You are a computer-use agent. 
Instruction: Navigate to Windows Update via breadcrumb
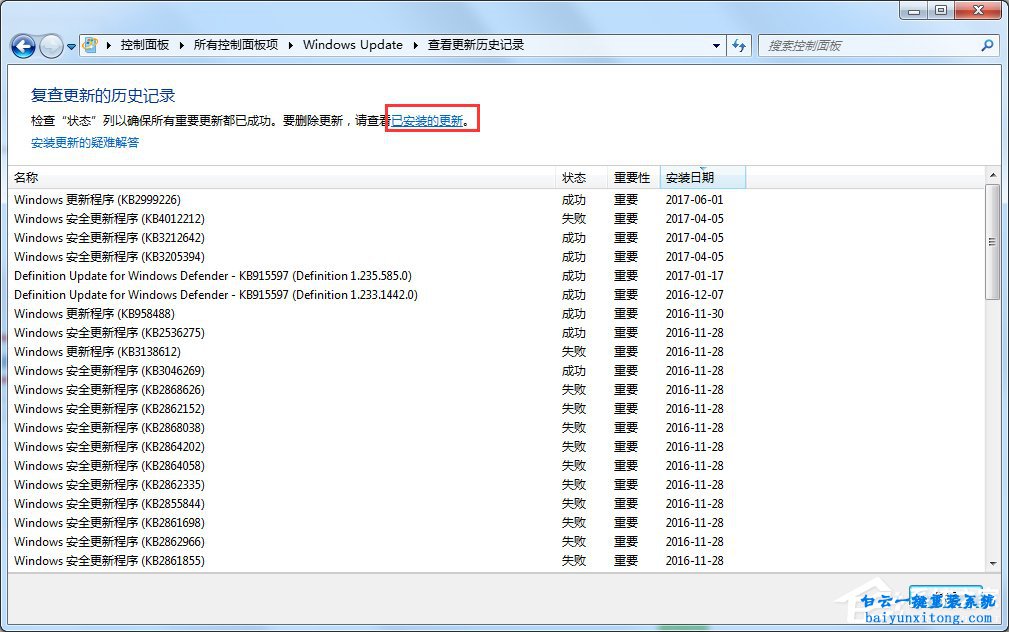click(352, 45)
